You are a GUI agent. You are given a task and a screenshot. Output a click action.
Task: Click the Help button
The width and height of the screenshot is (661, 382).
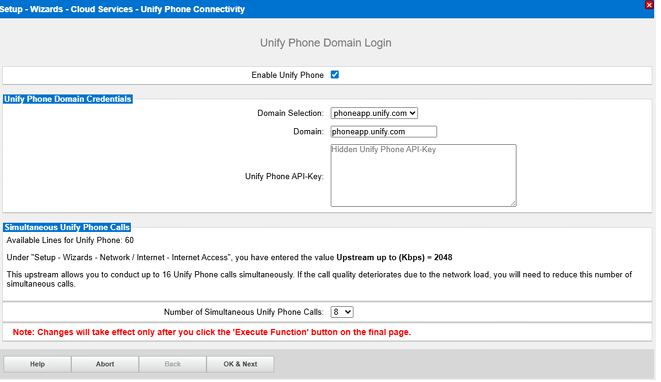[38, 364]
